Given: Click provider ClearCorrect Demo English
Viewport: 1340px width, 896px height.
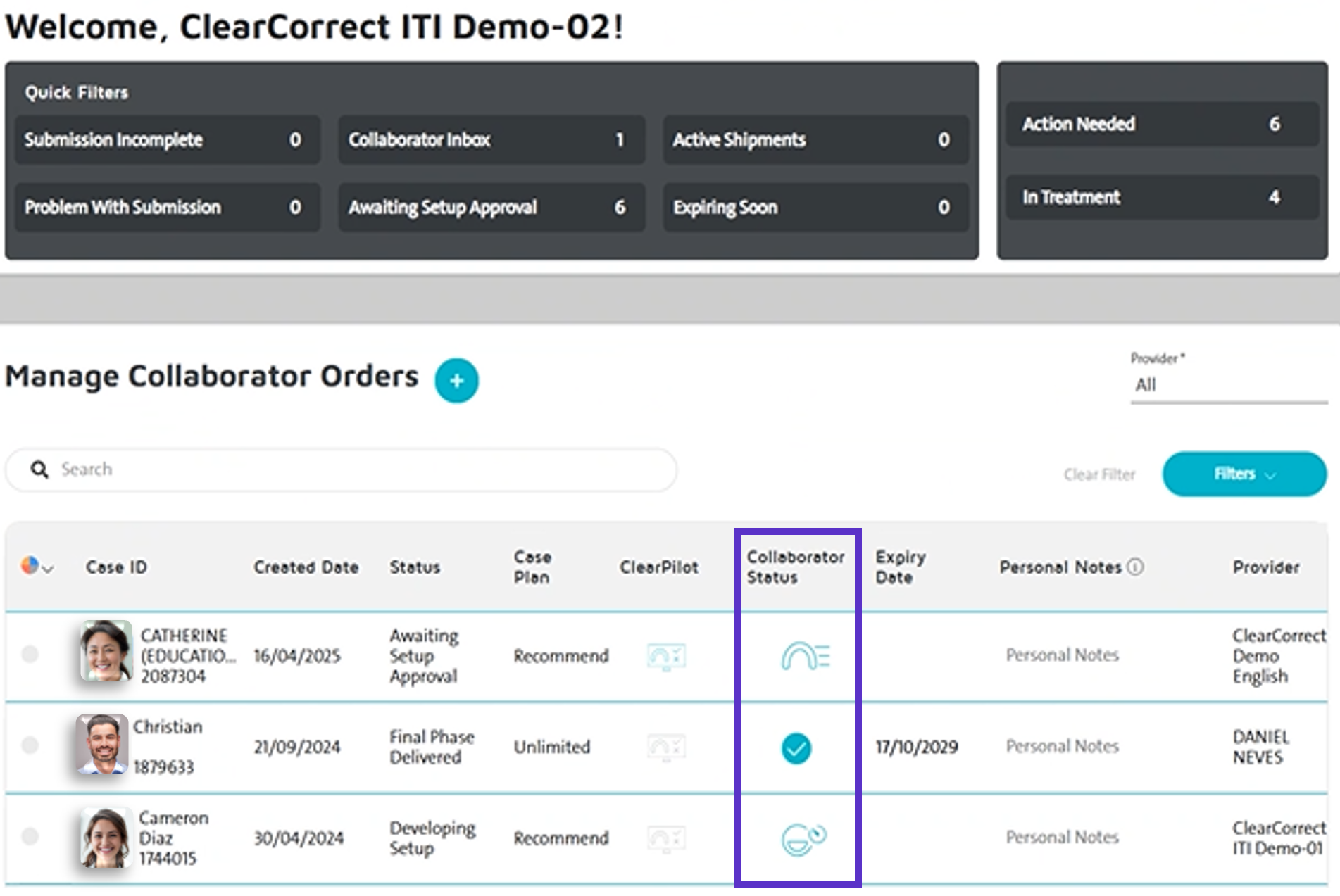Looking at the screenshot, I should tap(1279, 656).
